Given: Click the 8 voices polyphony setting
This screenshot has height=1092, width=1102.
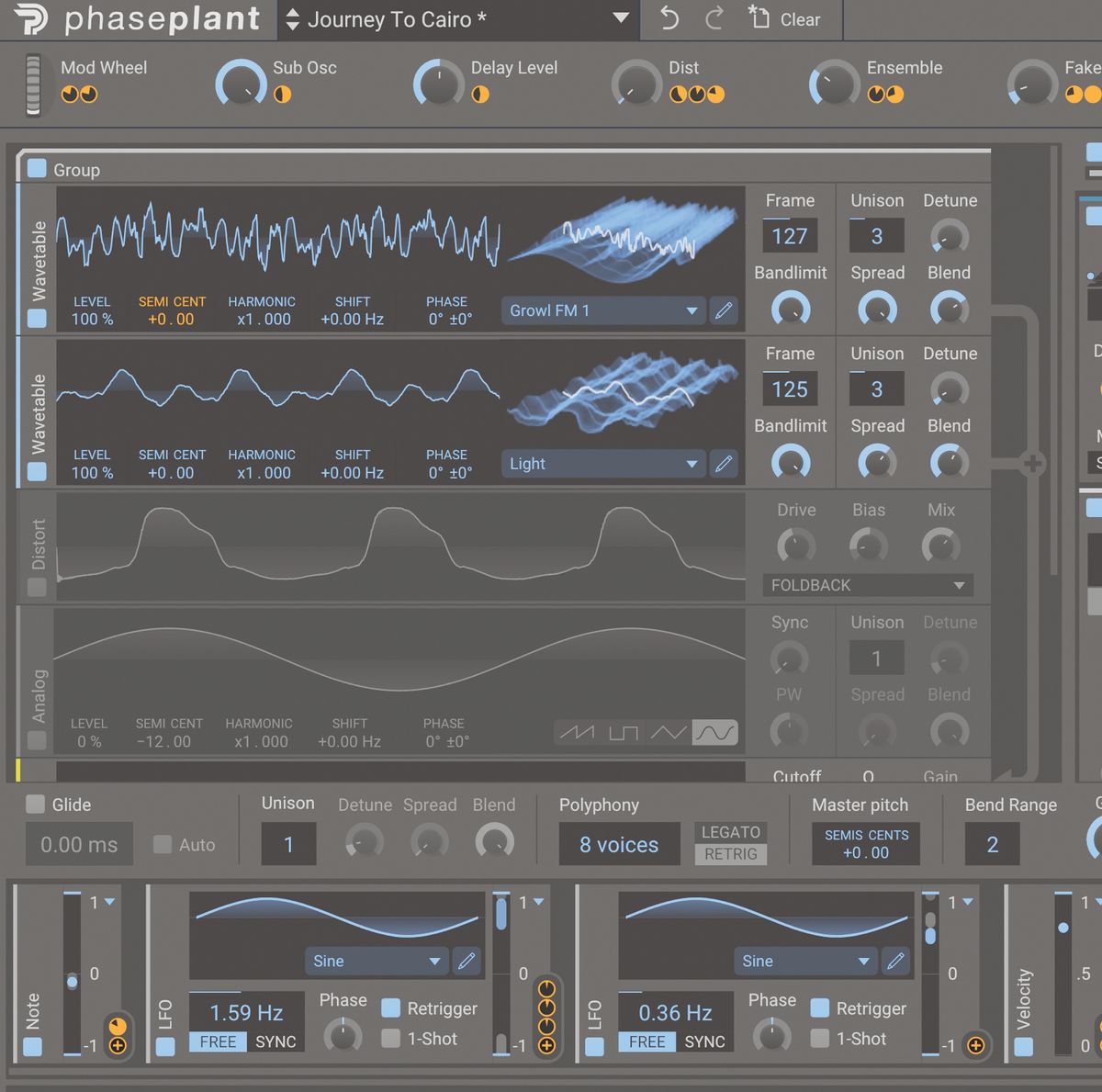Looking at the screenshot, I should (618, 844).
